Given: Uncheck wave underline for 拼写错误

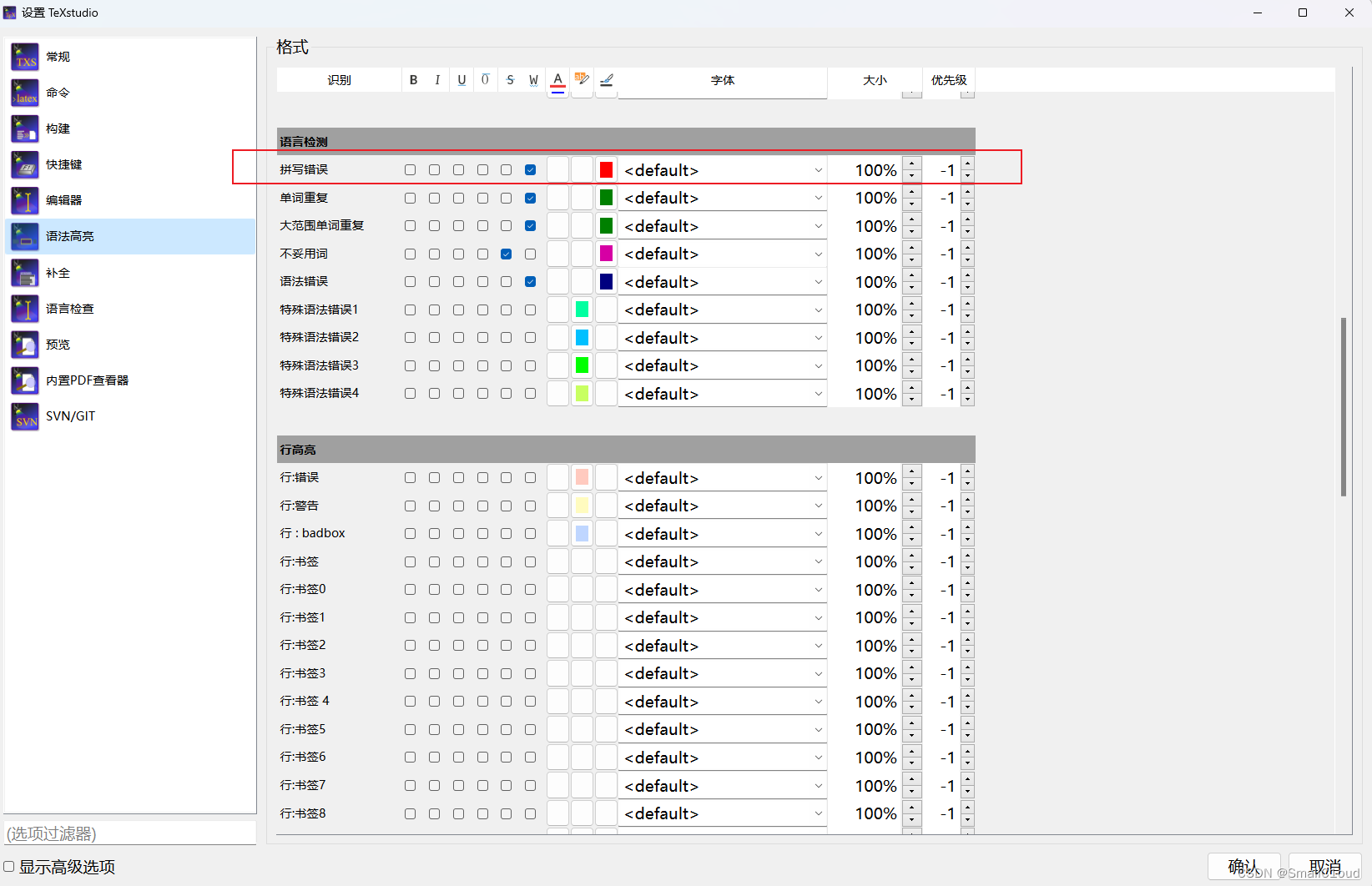Looking at the screenshot, I should click(530, 170).
